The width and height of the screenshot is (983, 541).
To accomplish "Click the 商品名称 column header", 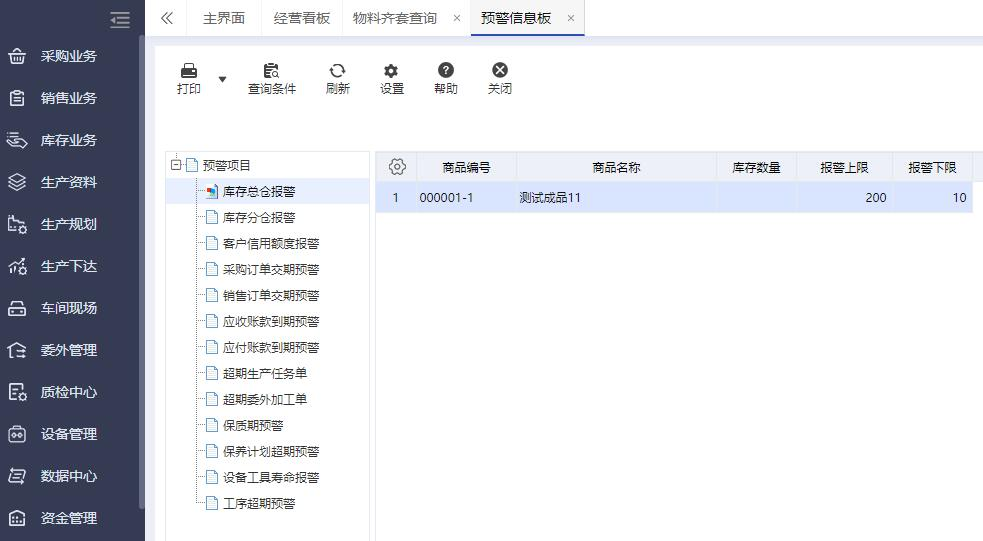I will click(x=616, y=167).
